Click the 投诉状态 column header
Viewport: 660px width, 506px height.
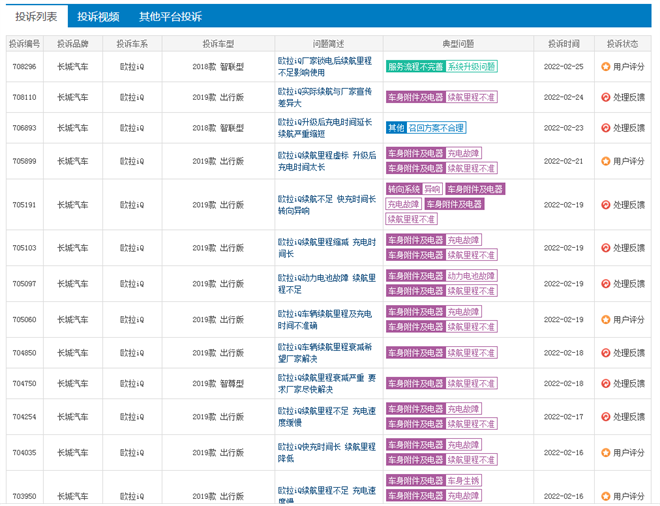click(x=623, y=44)
